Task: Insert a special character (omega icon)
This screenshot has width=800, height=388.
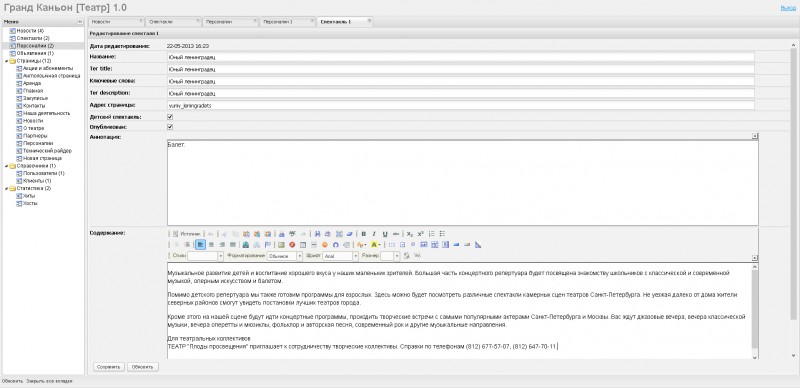Action: [x=335, y=245]
